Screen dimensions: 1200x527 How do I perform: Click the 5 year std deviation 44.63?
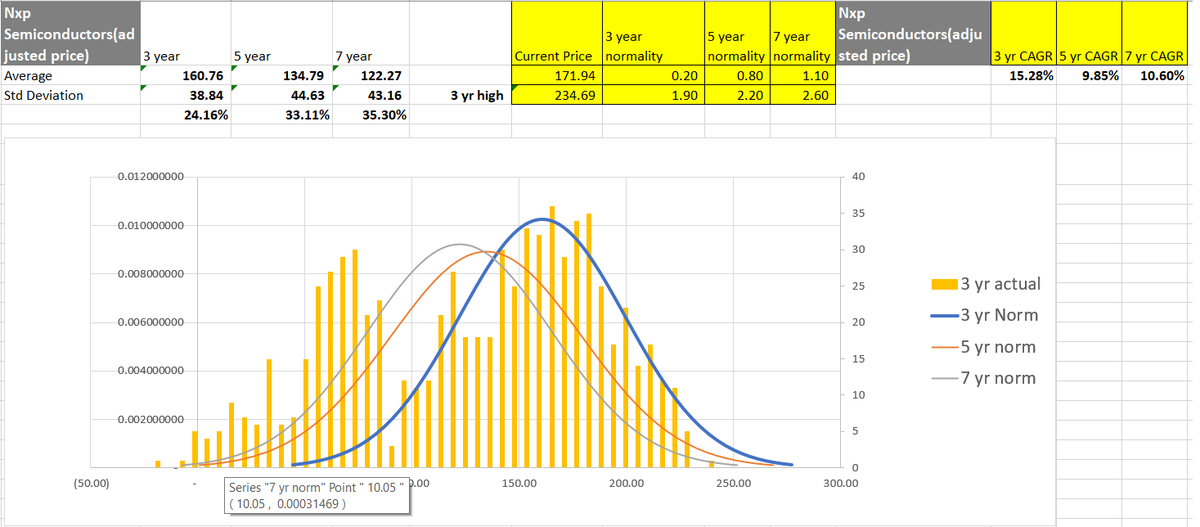[281, 95]
